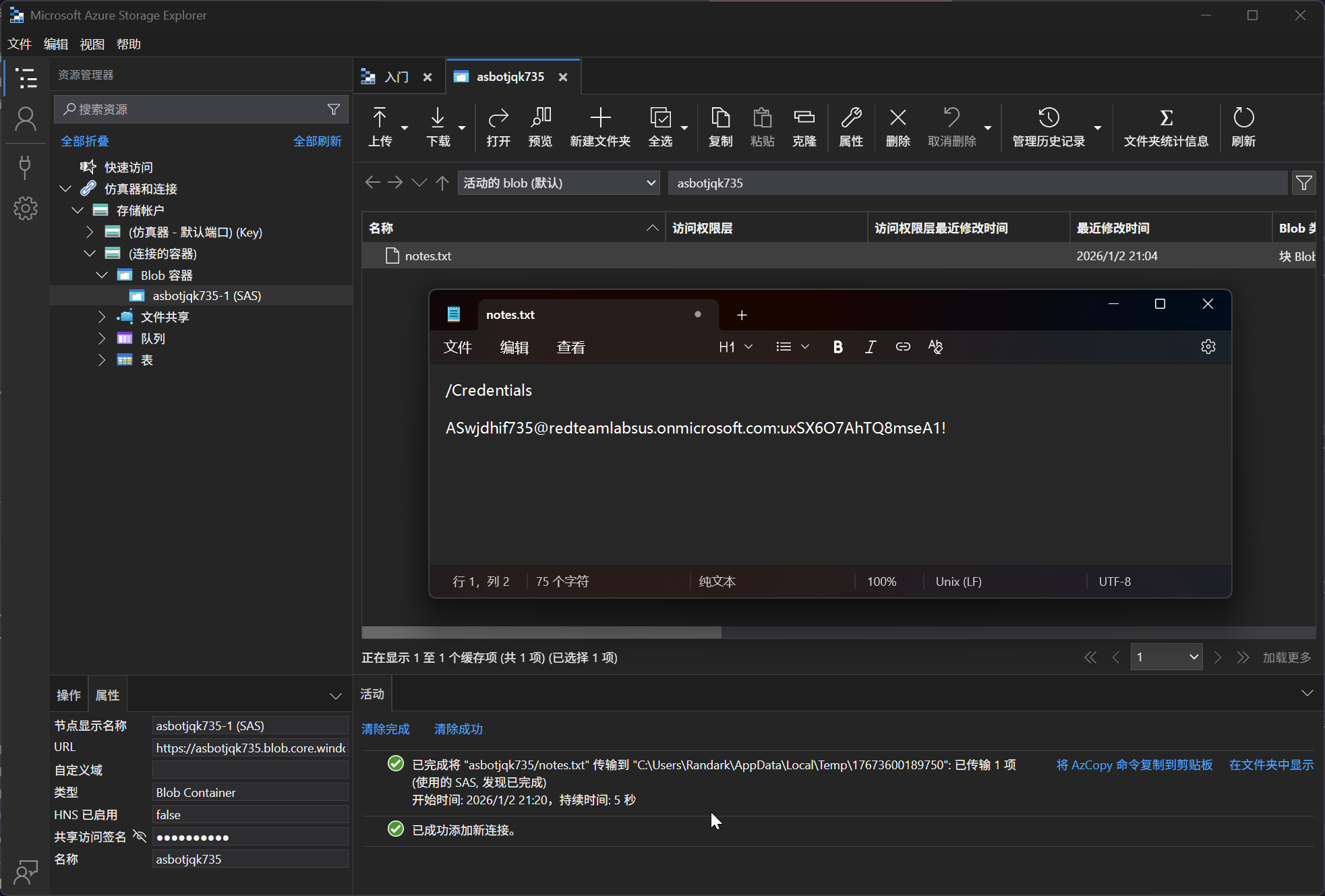1325x896 pixels.
Task: Open Folder Statistics (文件夹统计信息)
Action: [x=1165, y=126]
